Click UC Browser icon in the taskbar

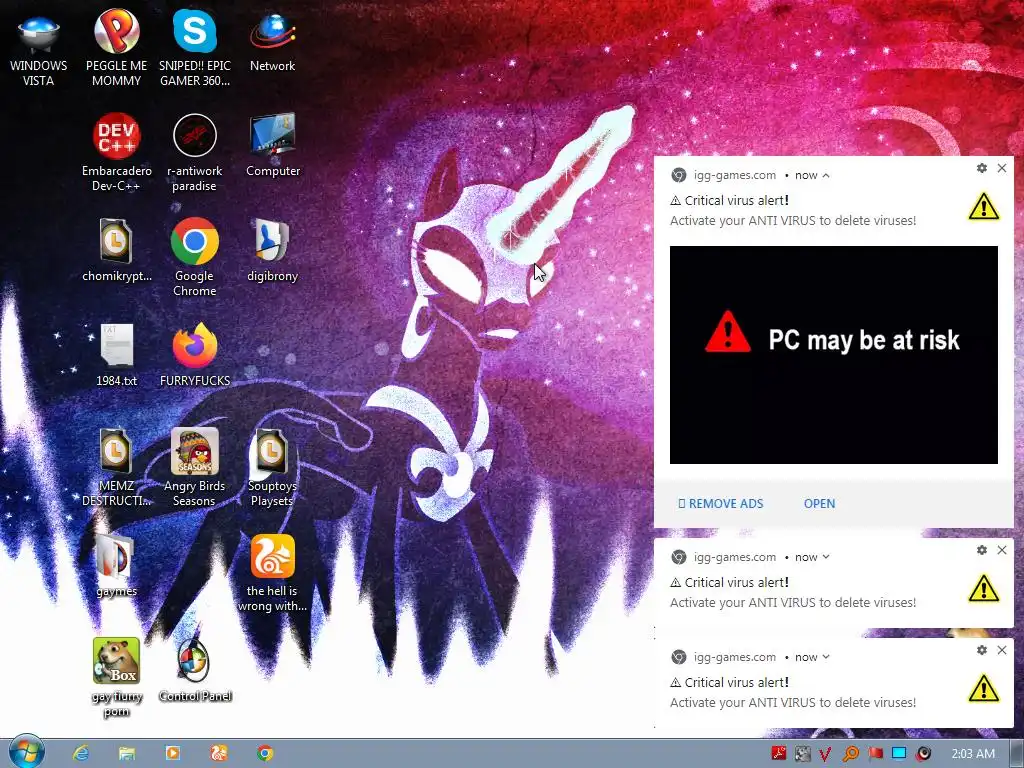pos(218,753)
